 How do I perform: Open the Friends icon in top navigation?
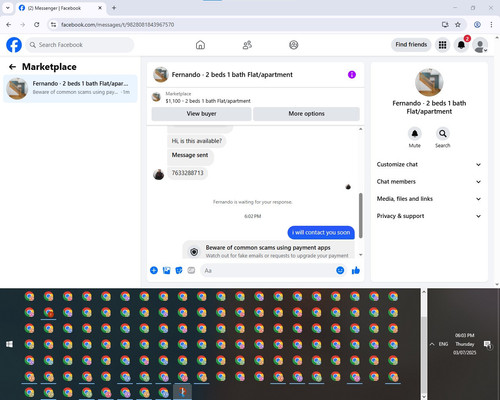[x=247, y=45]
